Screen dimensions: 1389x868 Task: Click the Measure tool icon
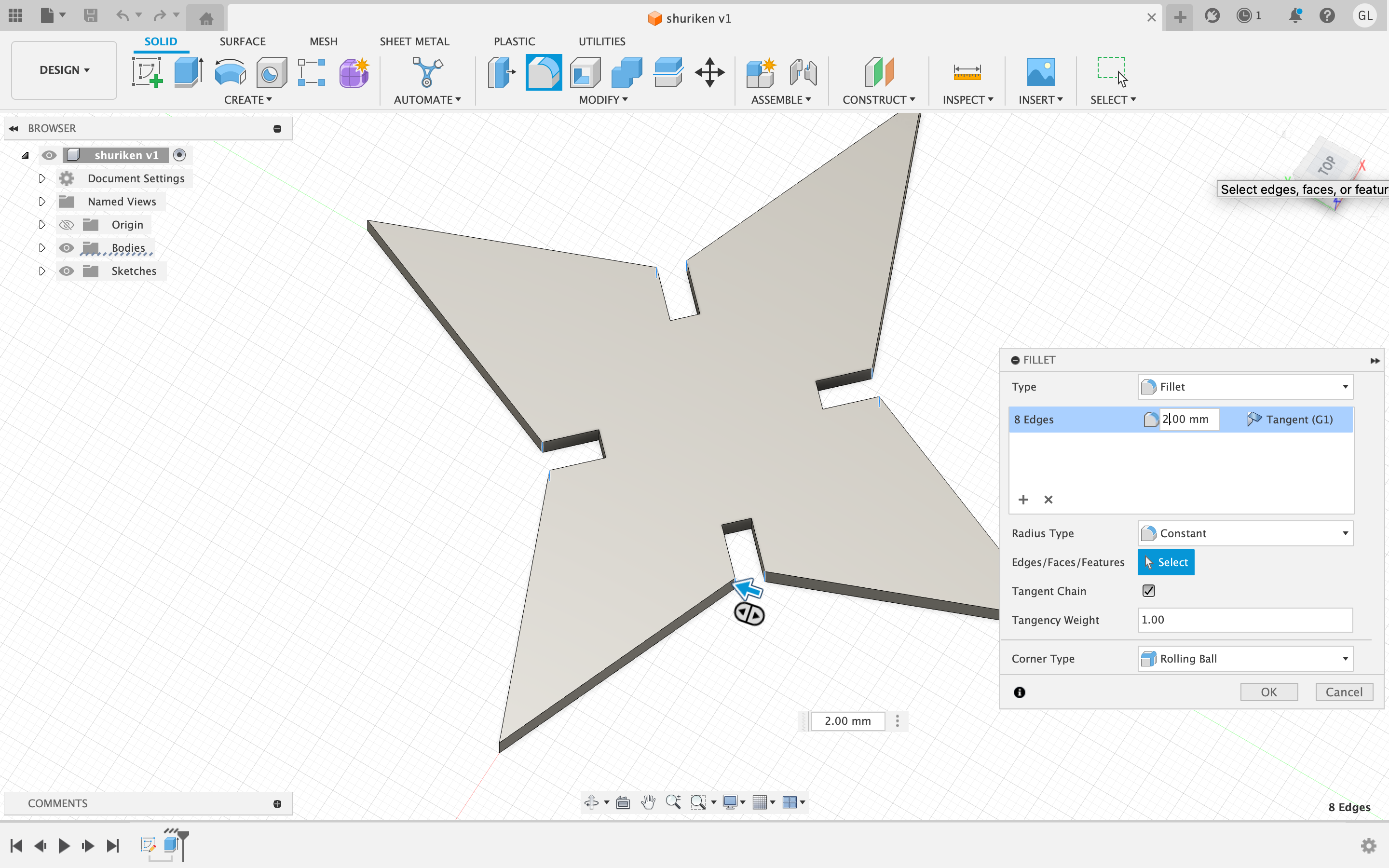tap(967, 72)
